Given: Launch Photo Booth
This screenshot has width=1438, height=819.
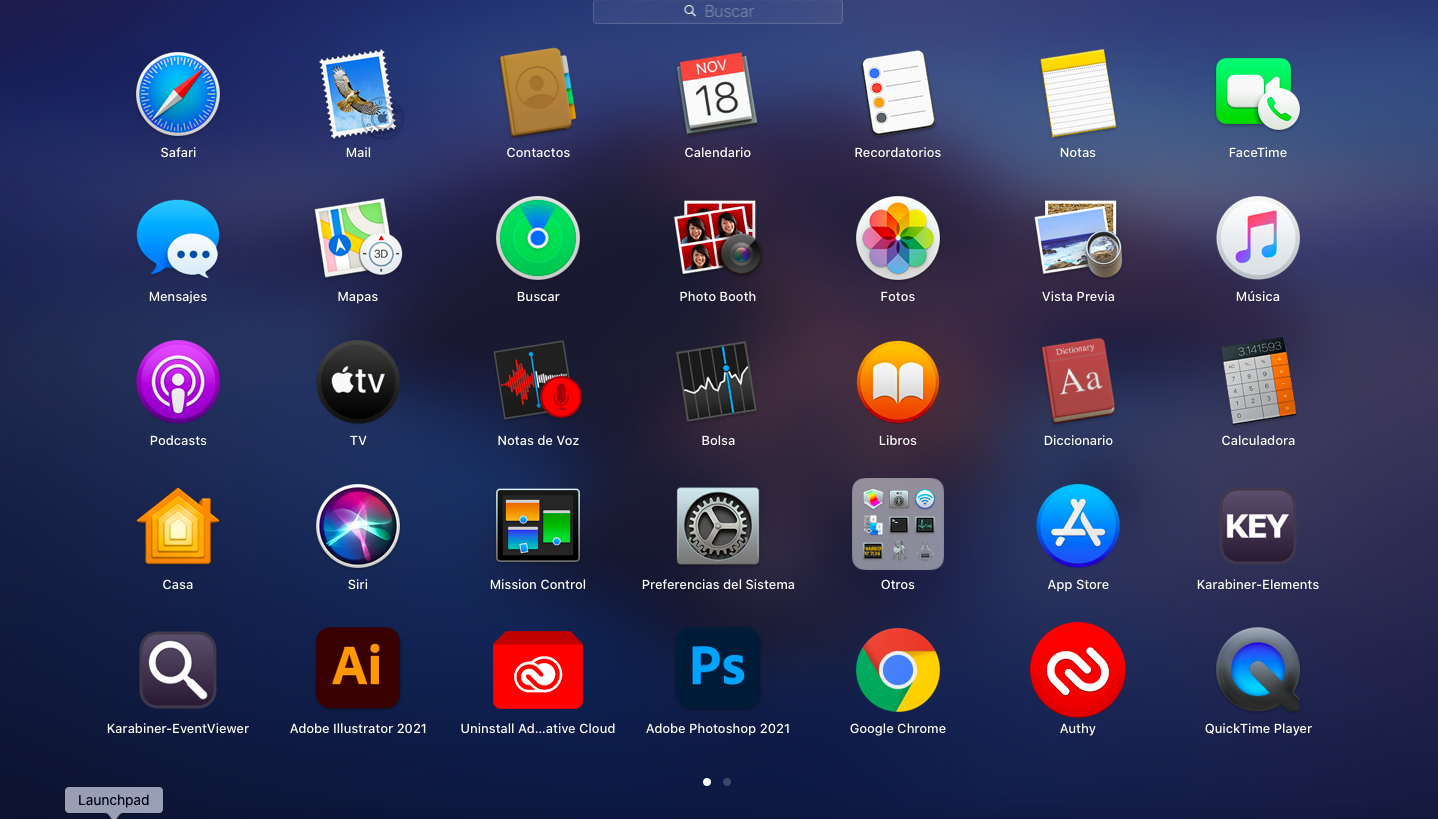Looking at the screenshot, I should tap(718, 238).
